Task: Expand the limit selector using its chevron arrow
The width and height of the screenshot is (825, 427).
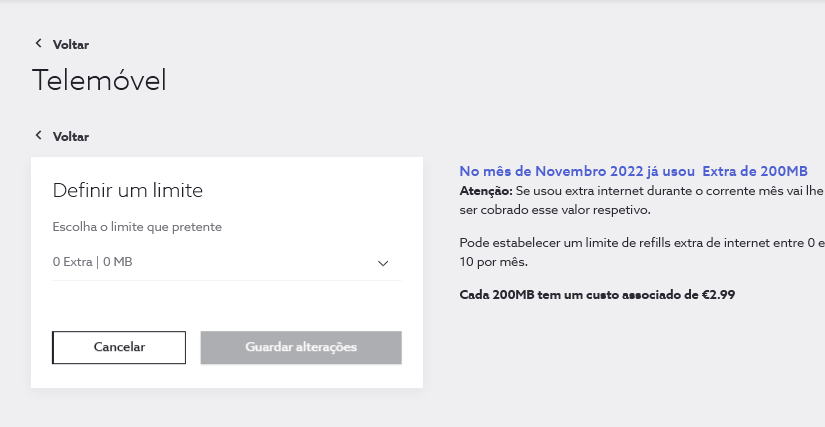Action: (383, 263)
